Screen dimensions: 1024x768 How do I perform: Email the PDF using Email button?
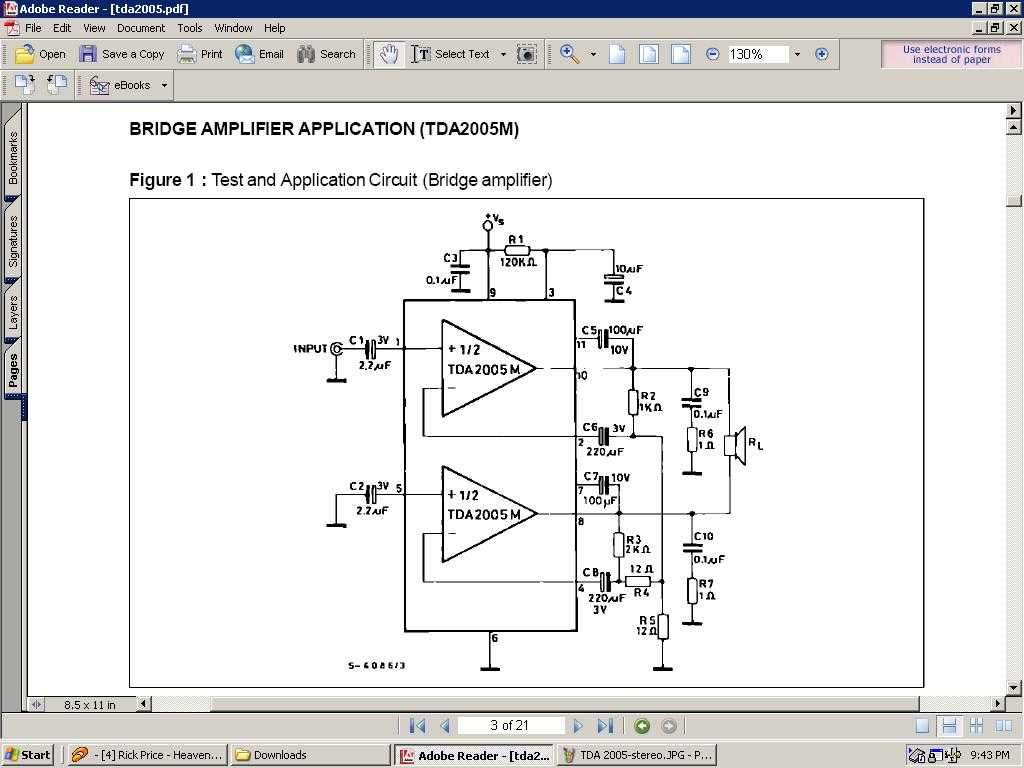point(259,54)
